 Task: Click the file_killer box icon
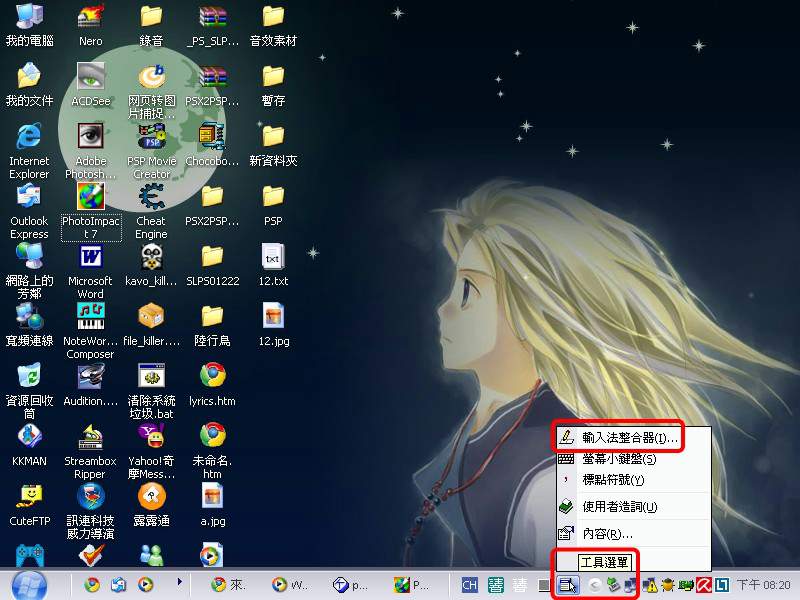151,326
